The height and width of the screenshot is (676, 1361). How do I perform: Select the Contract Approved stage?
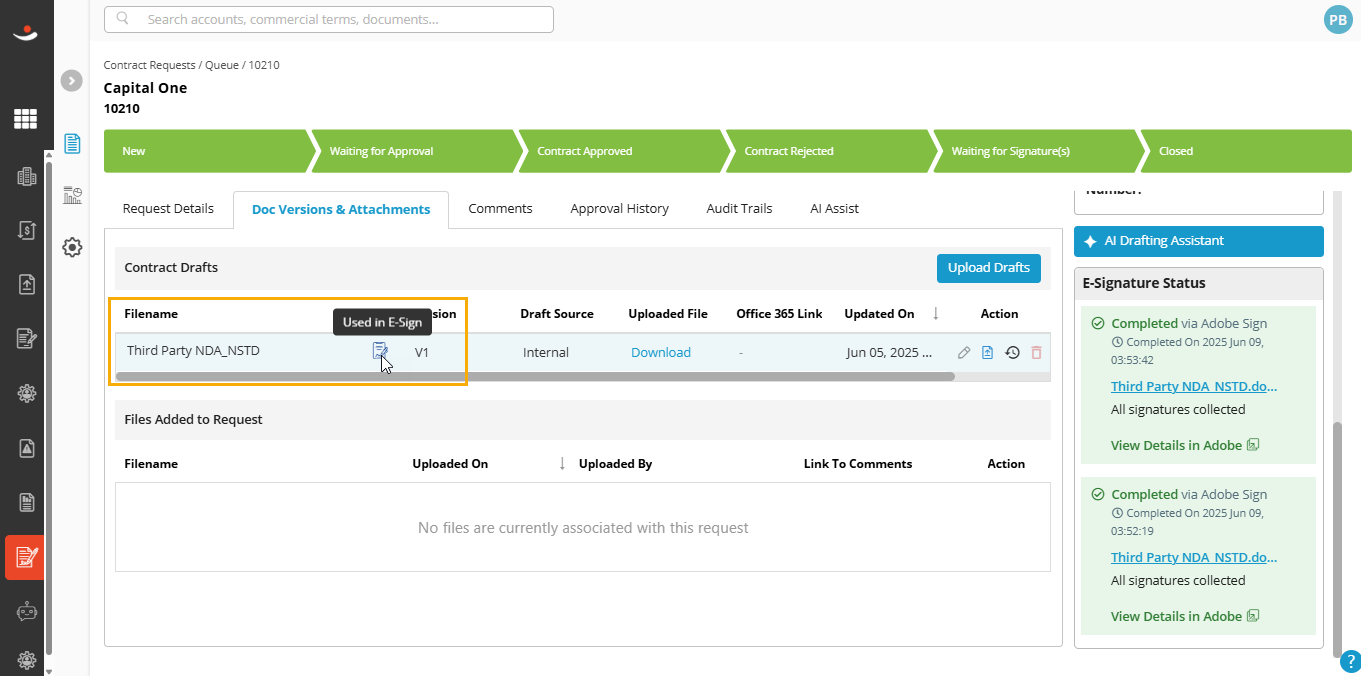click(x=621, y=151)
